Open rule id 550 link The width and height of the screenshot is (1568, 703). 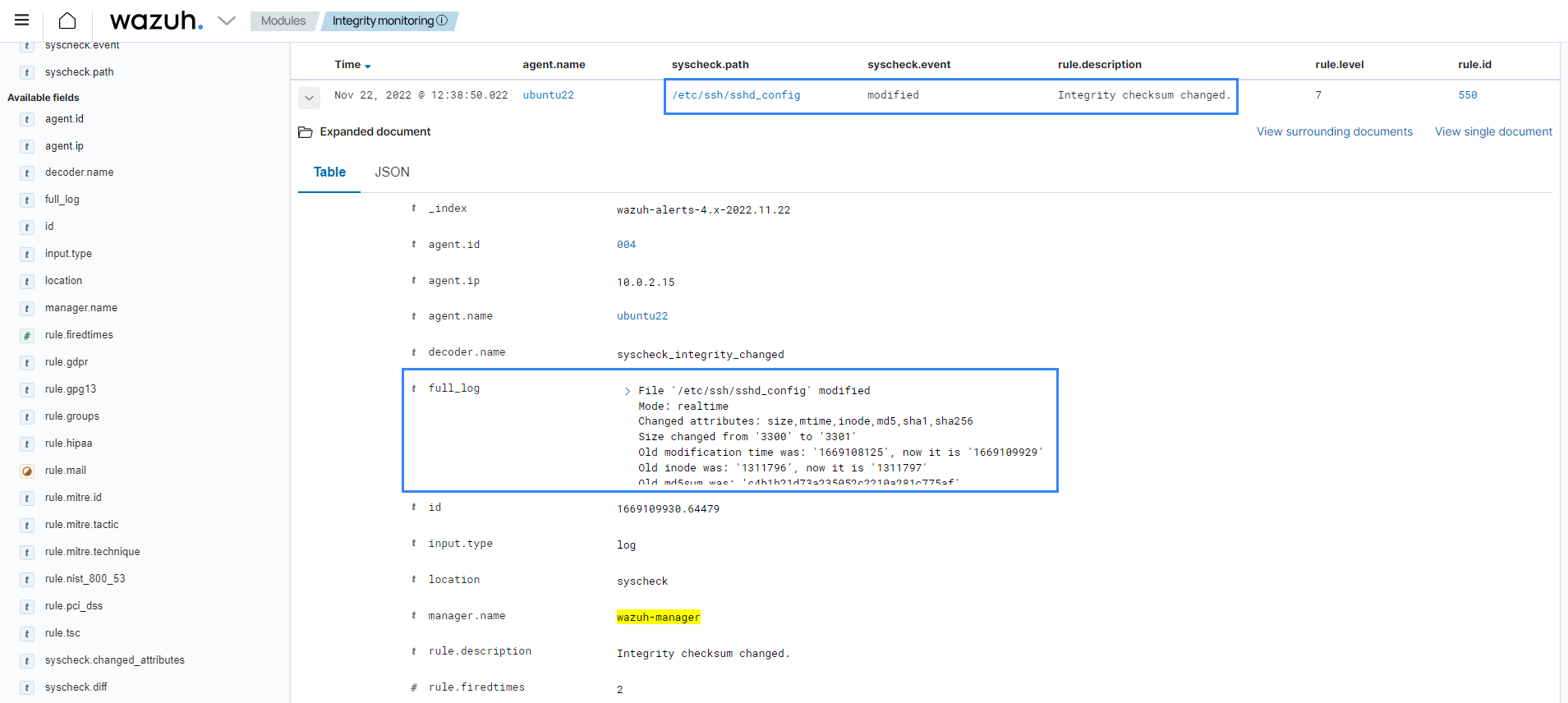click(1468, 95)
